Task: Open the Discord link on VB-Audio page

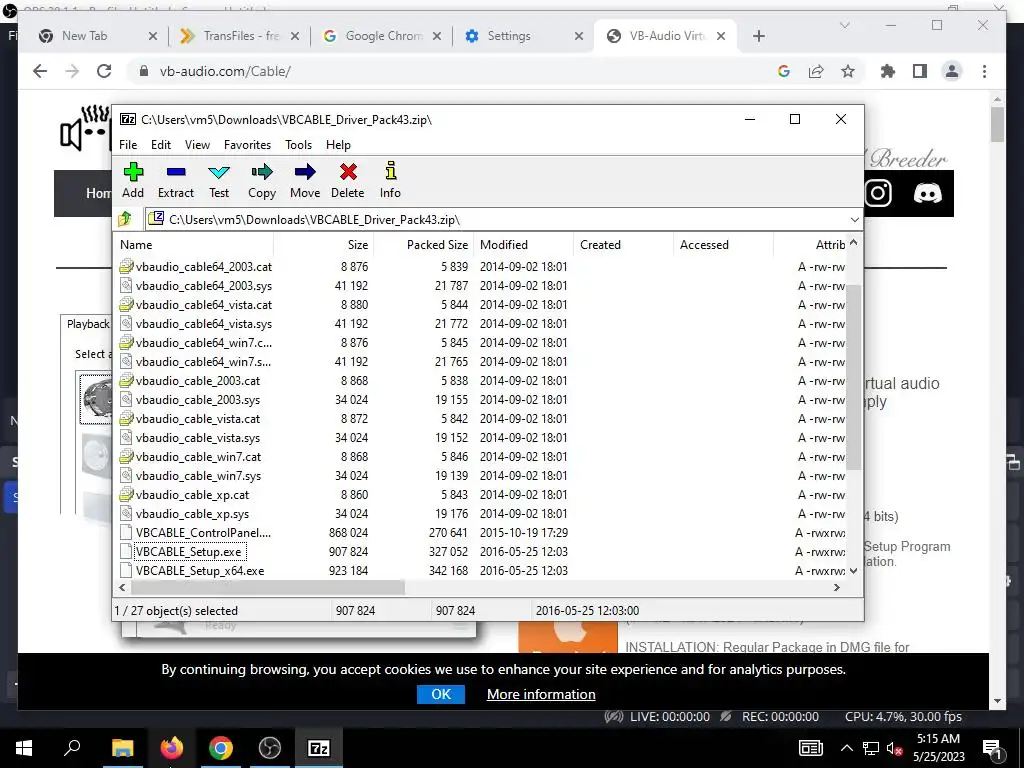Action: pyautogui.click(x=927, y=193)
